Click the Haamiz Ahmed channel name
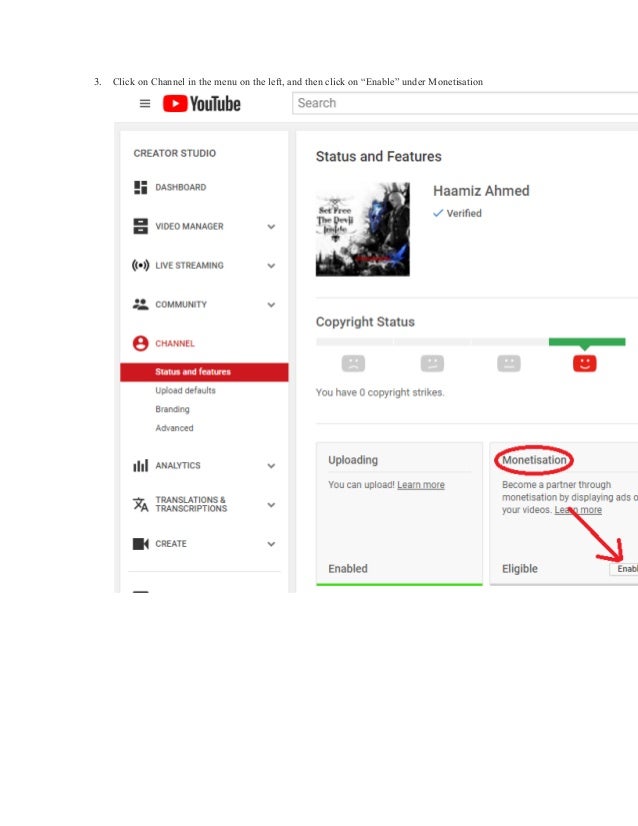The image size is (638, 826). coord(481,191)
